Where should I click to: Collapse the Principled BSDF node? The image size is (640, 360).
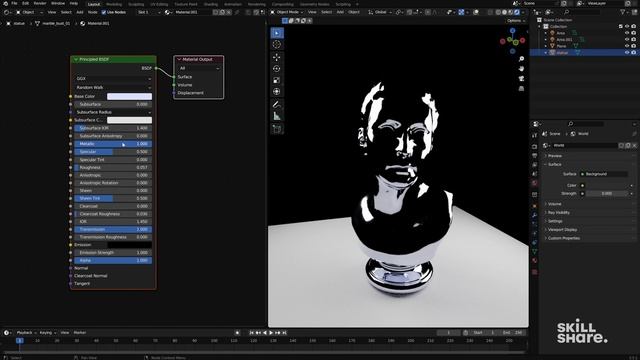(76, 60)
